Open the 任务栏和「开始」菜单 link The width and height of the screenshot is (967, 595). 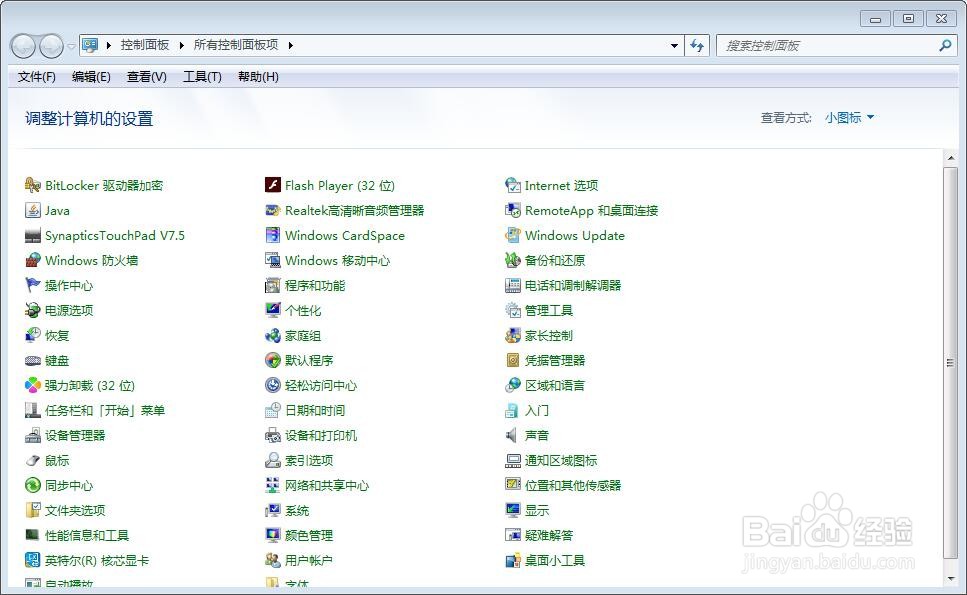(105, 410)
